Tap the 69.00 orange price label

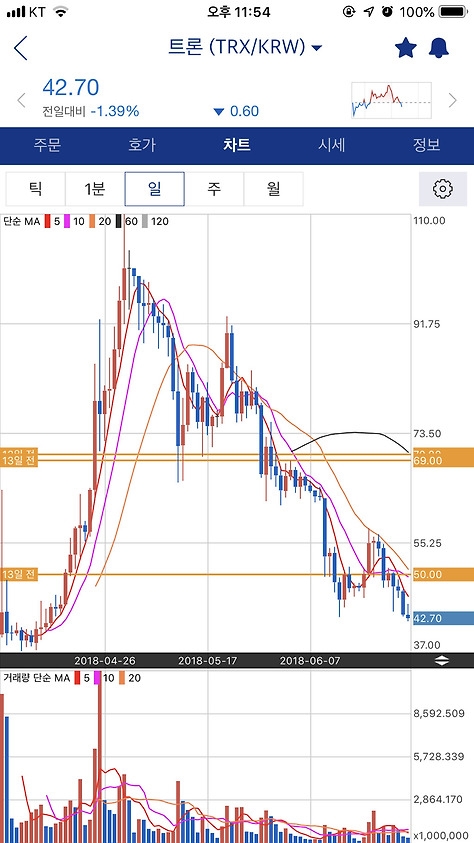443,461
